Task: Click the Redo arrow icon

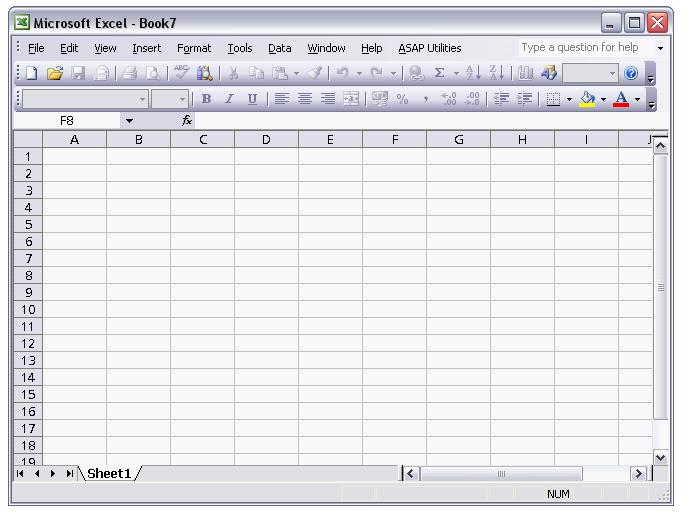Action: pos(377,73)
